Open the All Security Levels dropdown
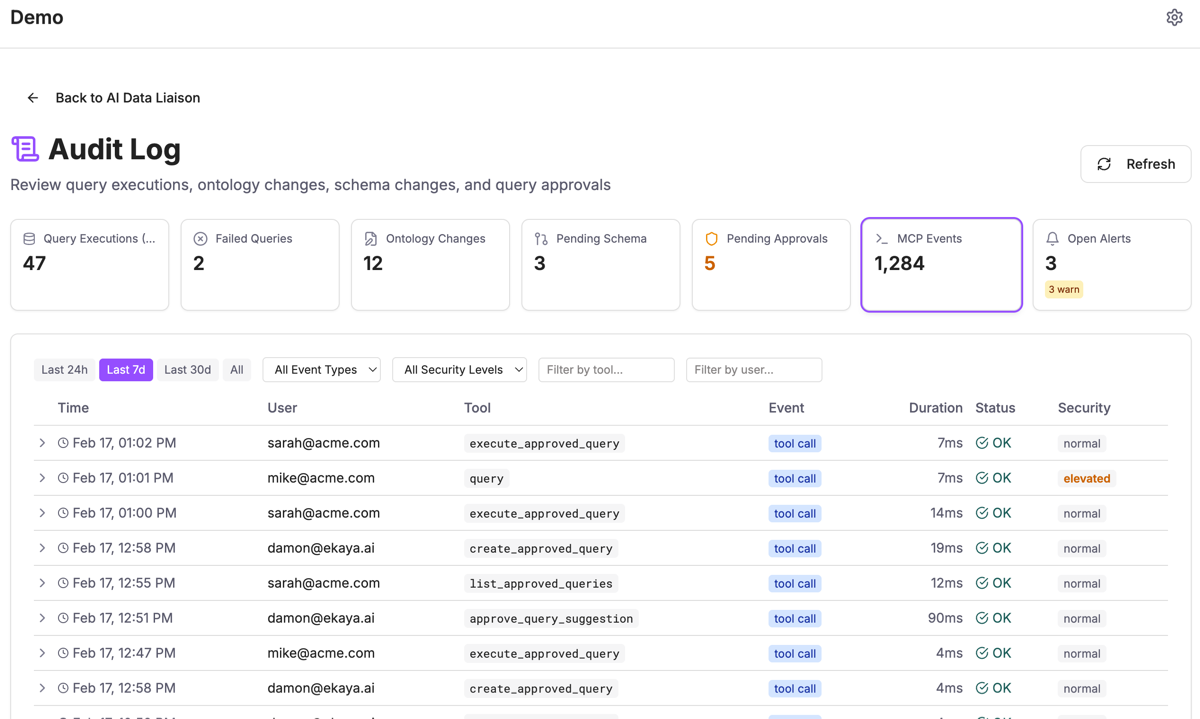 459,369
